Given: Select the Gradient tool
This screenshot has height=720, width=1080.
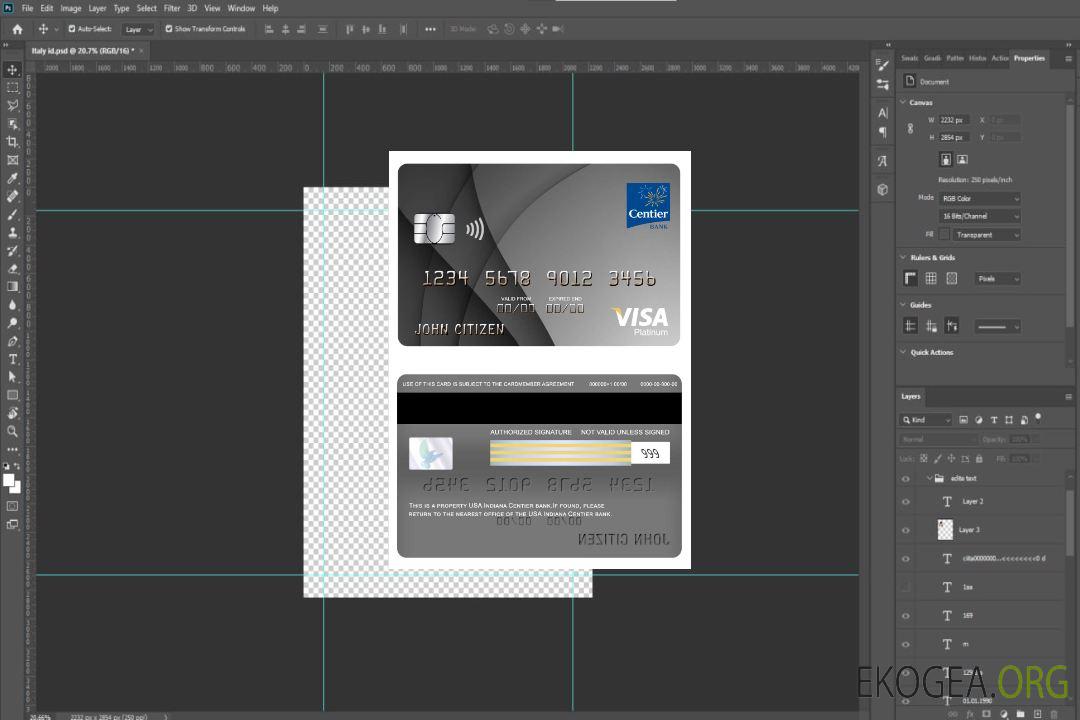Looking at the screenshot, I should (12, 287).
